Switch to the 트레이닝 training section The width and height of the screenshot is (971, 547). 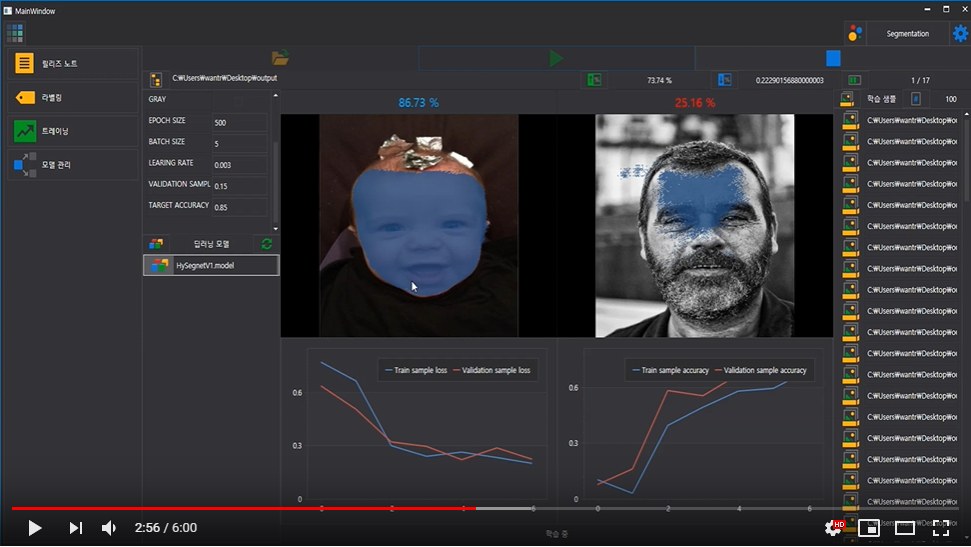pyautogui.click(x=73, y=131)
